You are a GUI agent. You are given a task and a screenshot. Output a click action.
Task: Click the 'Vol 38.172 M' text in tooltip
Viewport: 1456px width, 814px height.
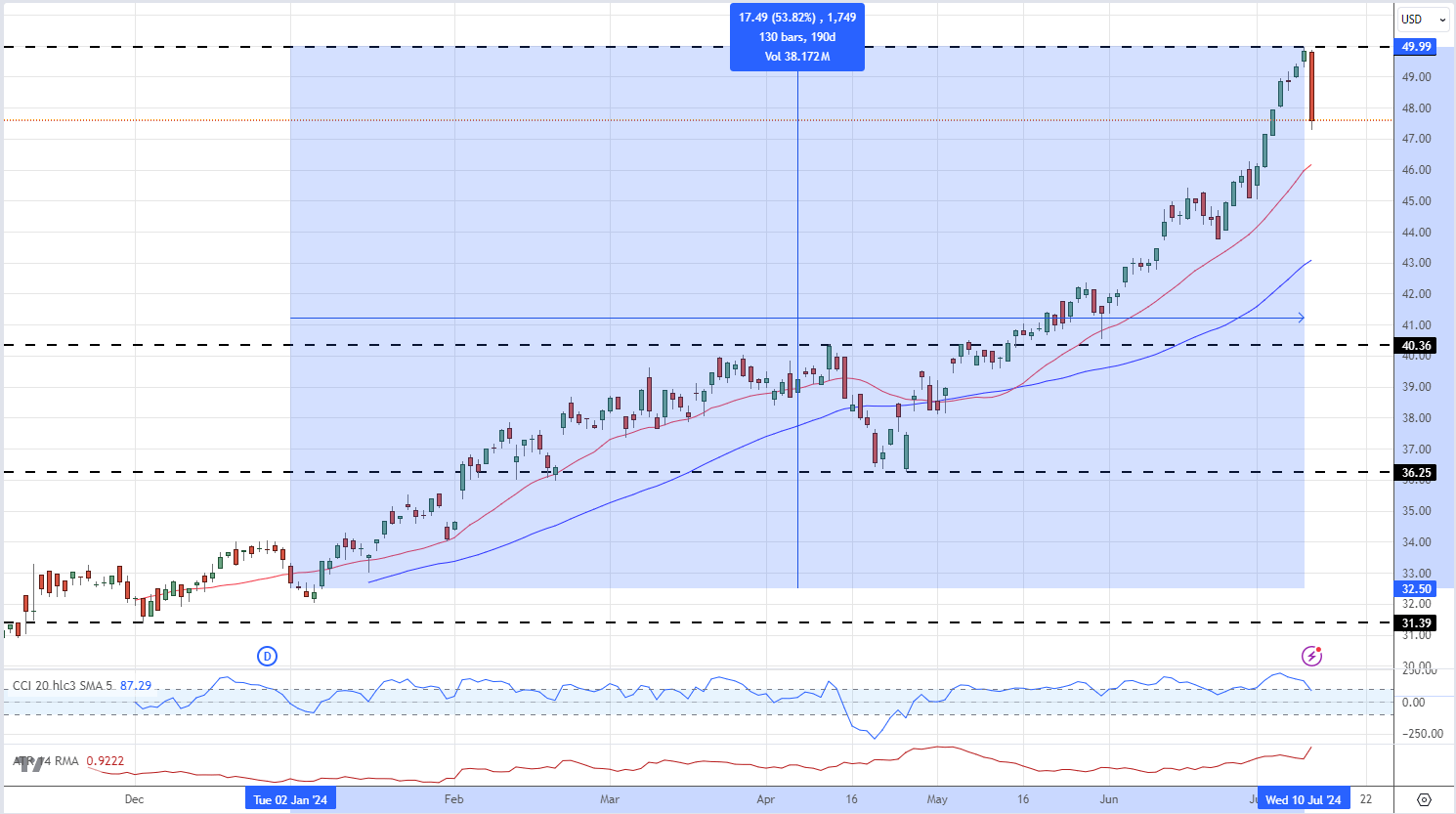pyautogui.click(x=797, y=57)
